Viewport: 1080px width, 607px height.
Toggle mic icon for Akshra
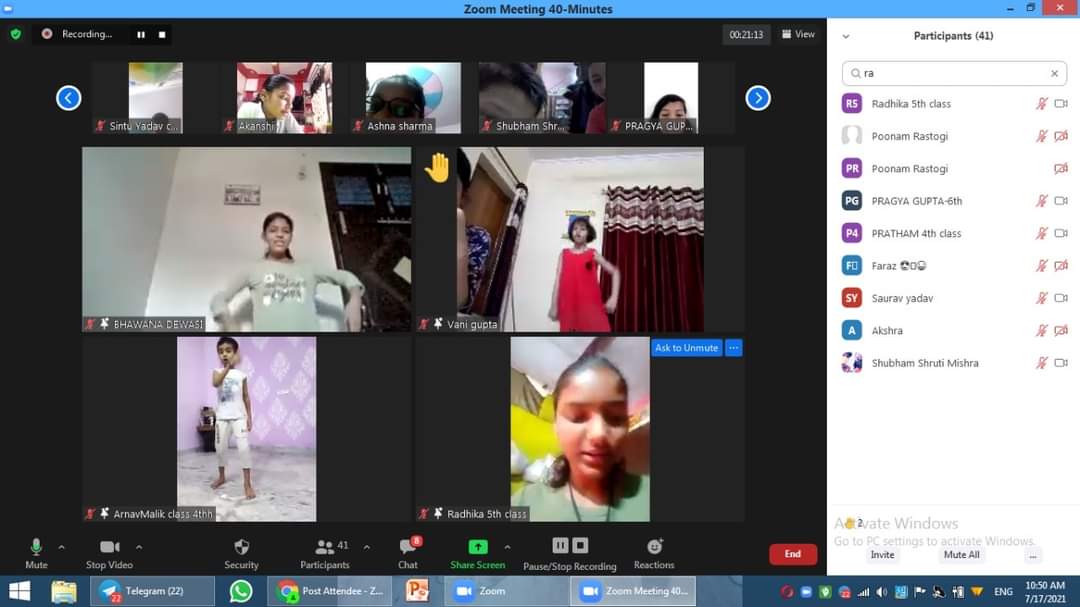[x=1041, y=330]
